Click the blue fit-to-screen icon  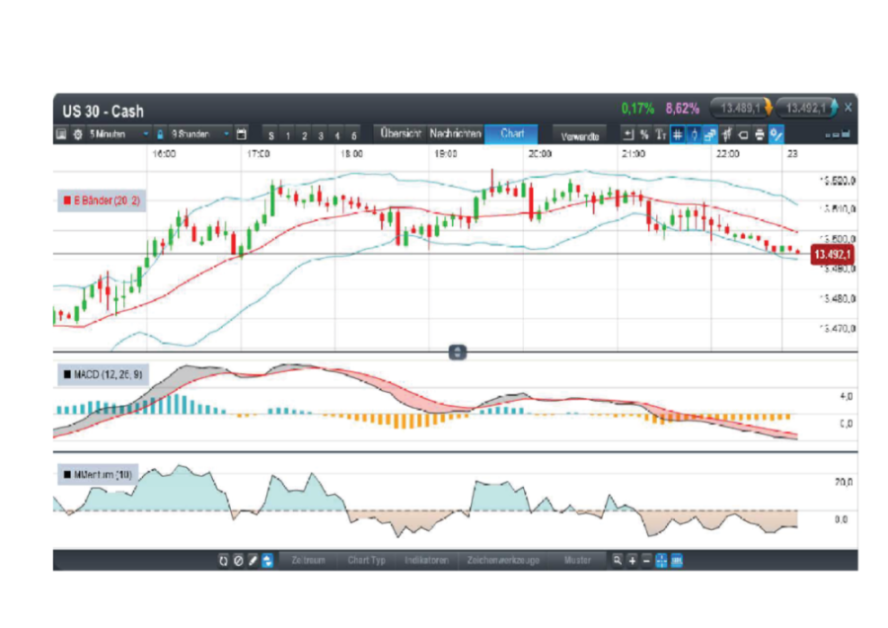point(661,561)
